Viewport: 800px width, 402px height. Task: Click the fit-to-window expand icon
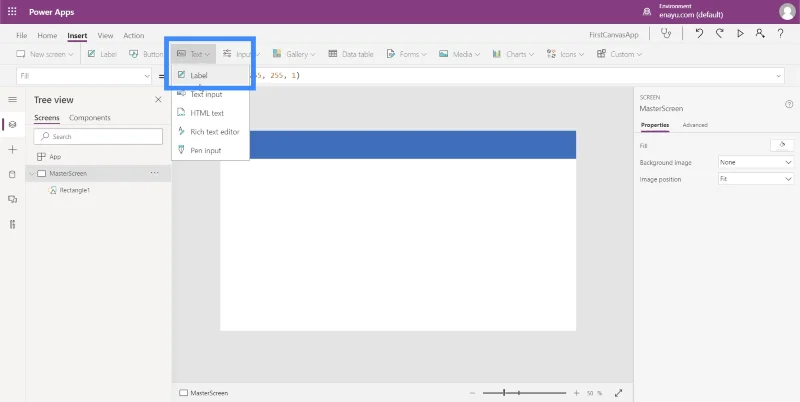tap(618, 393)
